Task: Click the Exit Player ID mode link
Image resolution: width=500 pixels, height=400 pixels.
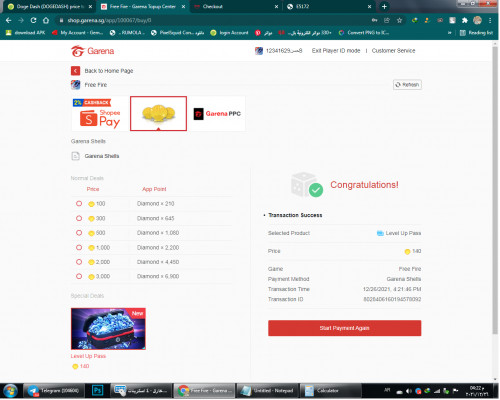Action: point(336,51)
